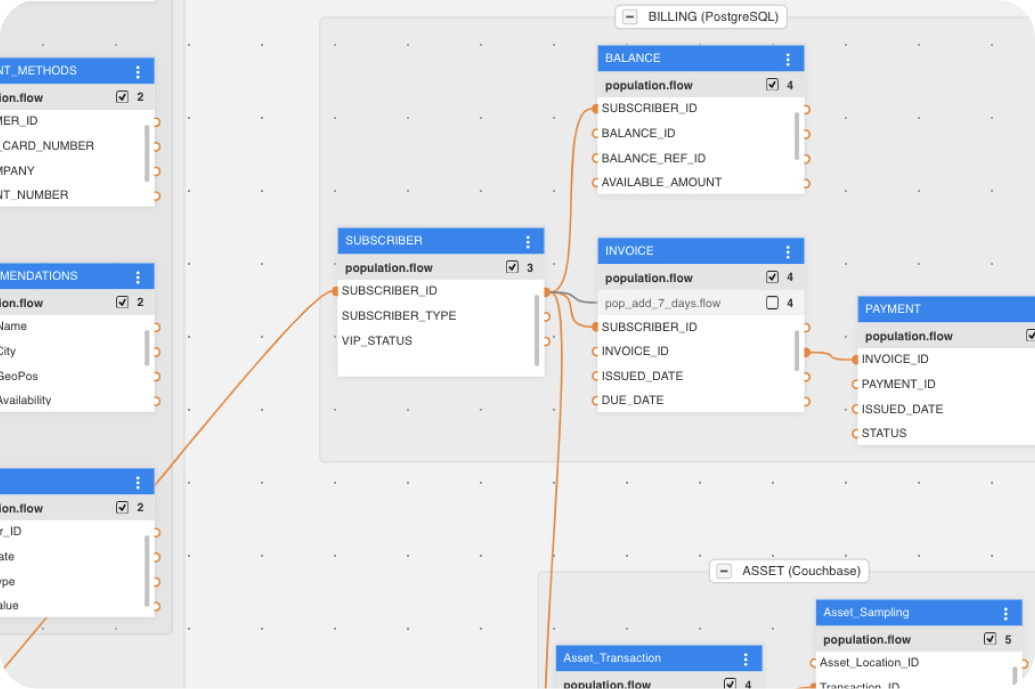This screenshot has width=1035, height=689.
Task: Click the orange connector anchor beside AVAILABLE_AMOUNT
Action: pyautogui.click(x=808, y=182)
